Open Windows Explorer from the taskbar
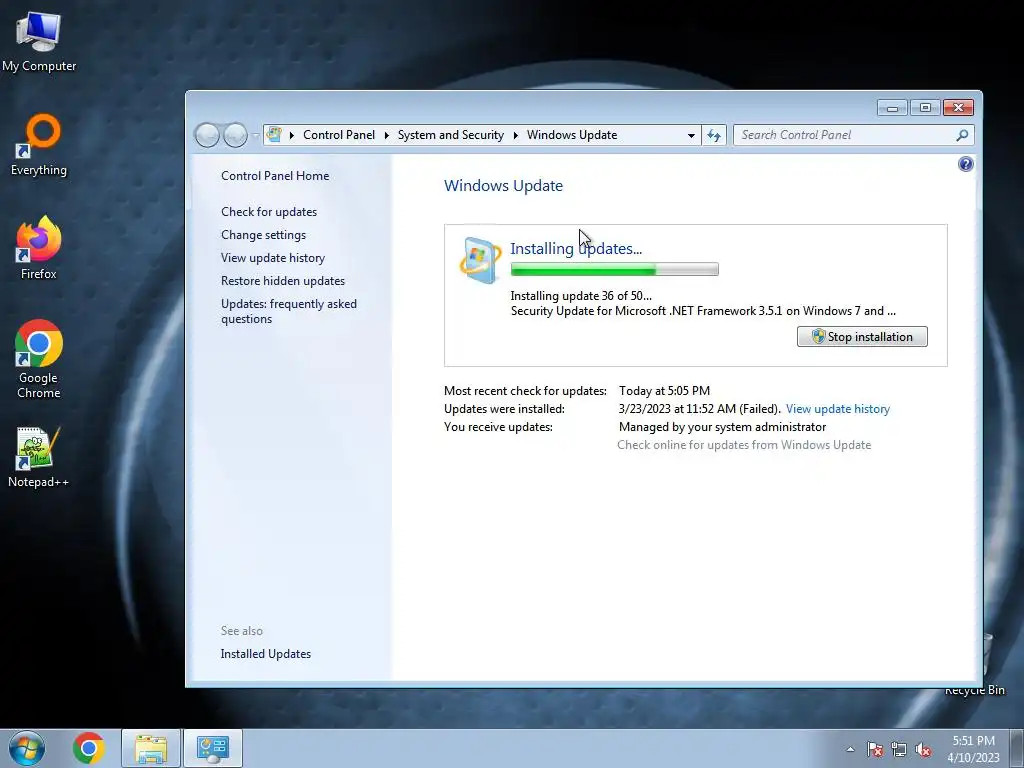This screenshot has width=1024, height=768. 151,748
